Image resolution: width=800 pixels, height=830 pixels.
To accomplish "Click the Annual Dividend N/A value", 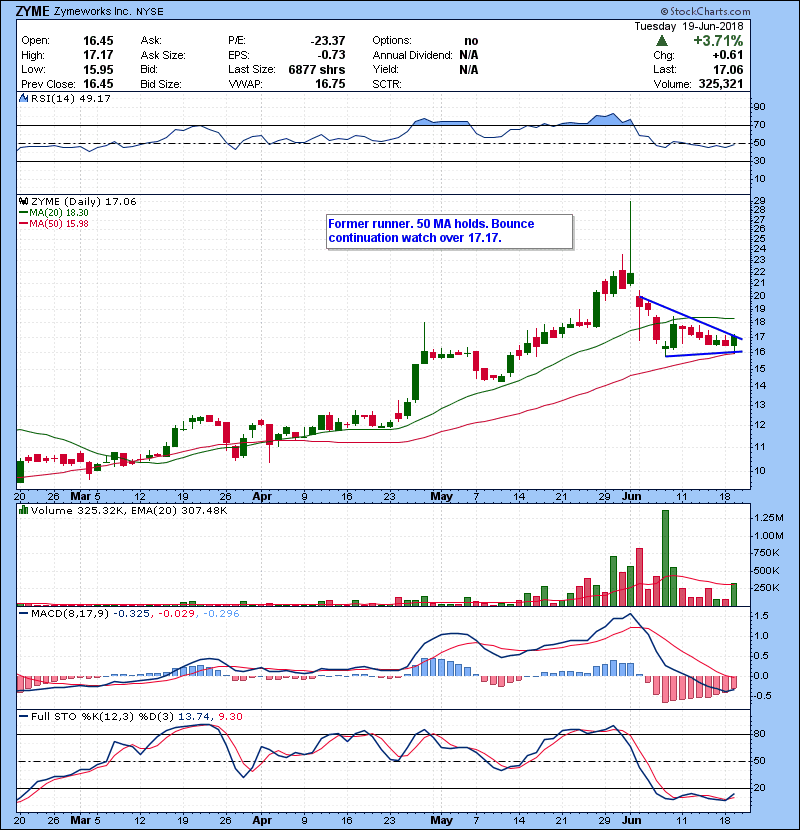I will [x=469, y=55].
